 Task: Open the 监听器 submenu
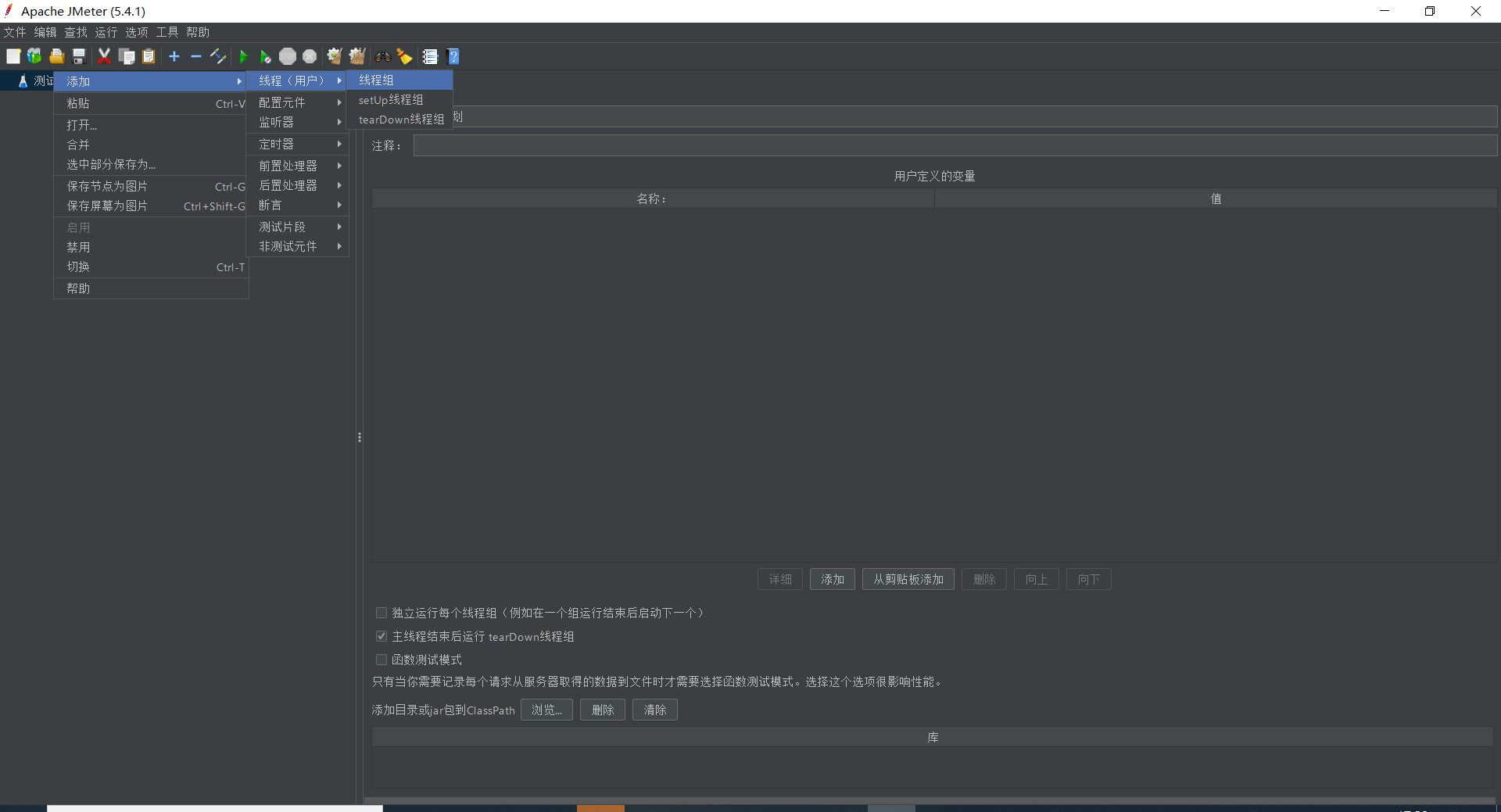coord(297,123)
